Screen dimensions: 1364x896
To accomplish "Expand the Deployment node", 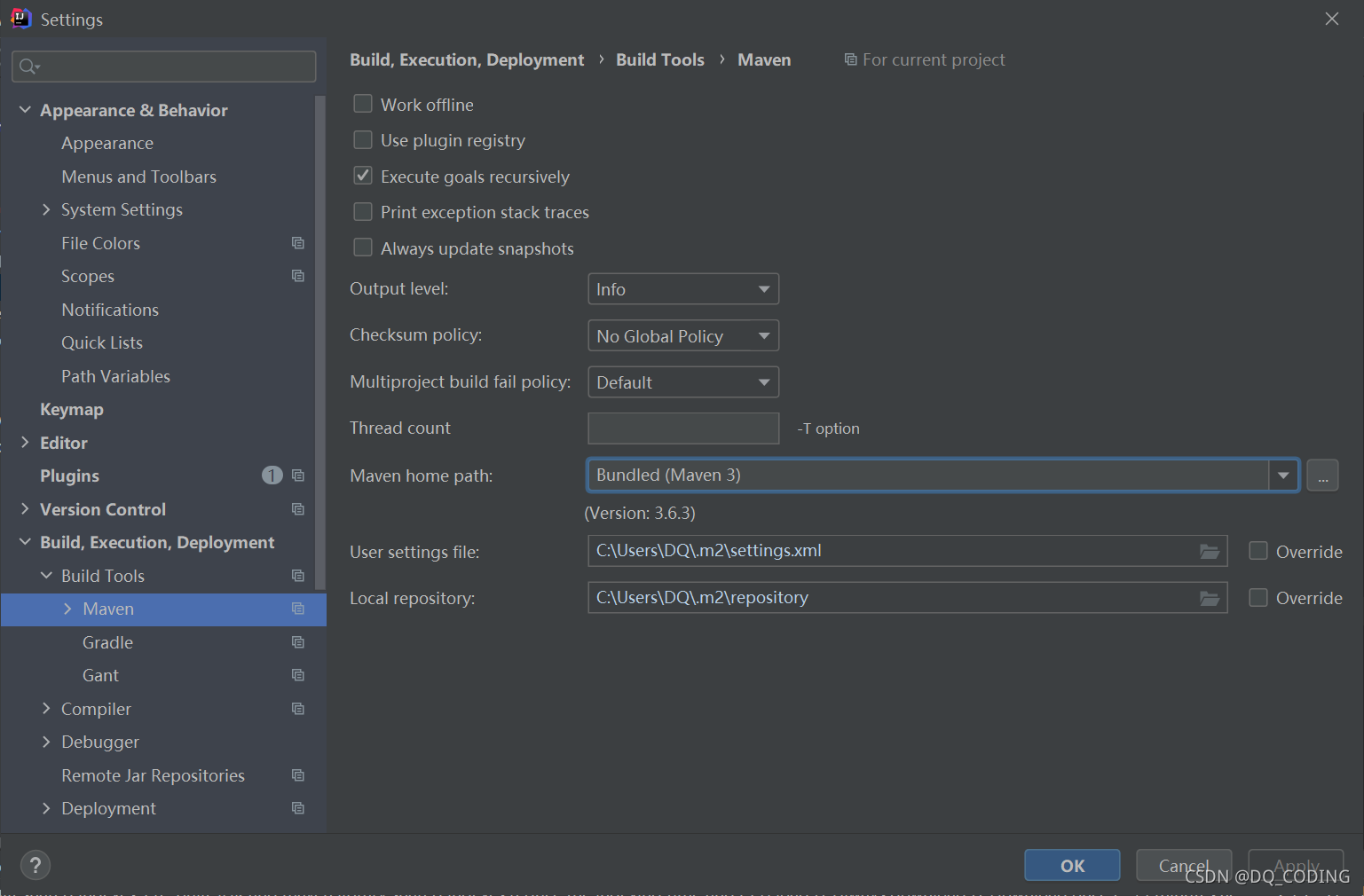I will tap(46, 808).
